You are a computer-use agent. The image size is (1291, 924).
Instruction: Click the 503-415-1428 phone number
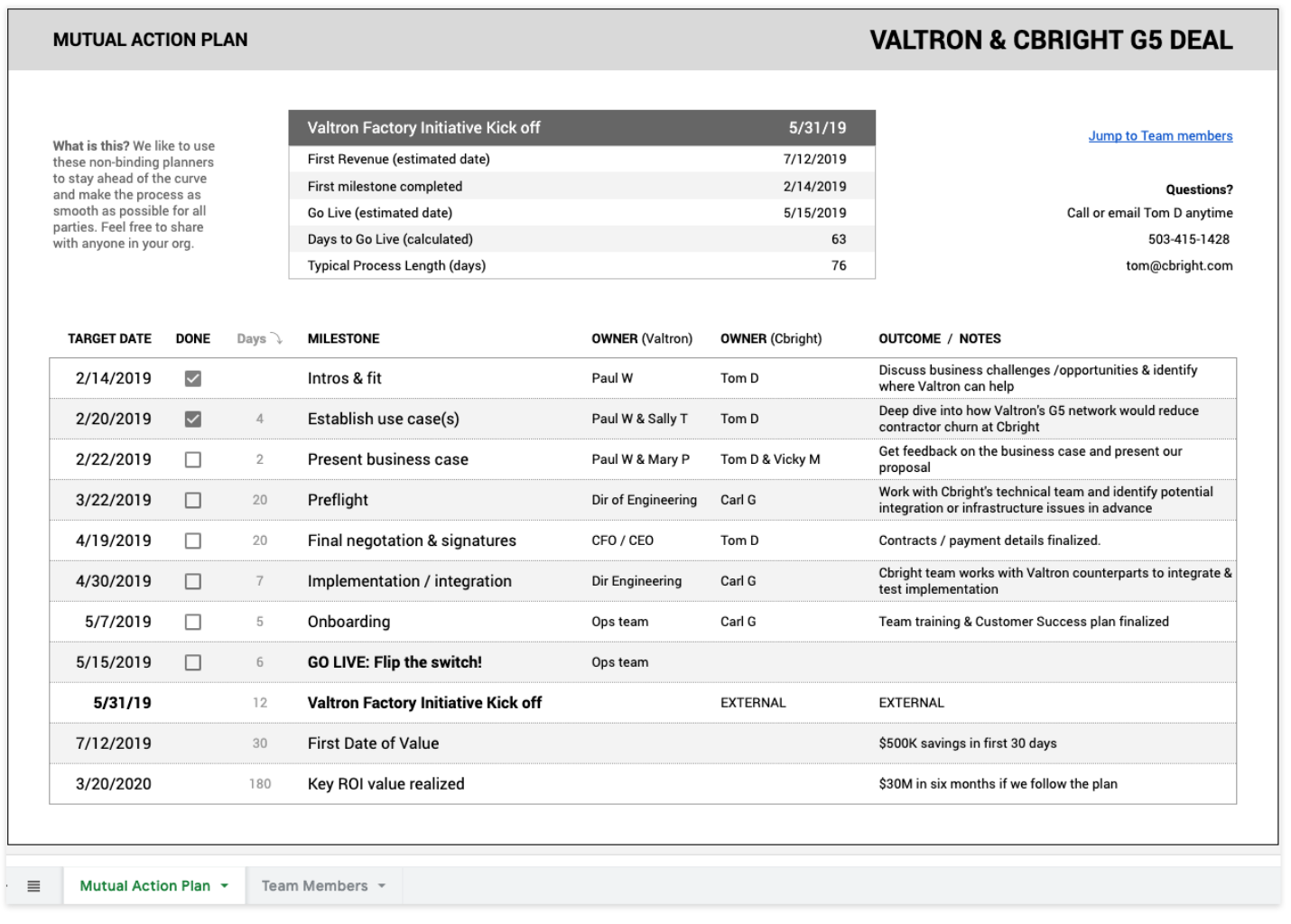pyautogui.click(x=1188, y=238)
